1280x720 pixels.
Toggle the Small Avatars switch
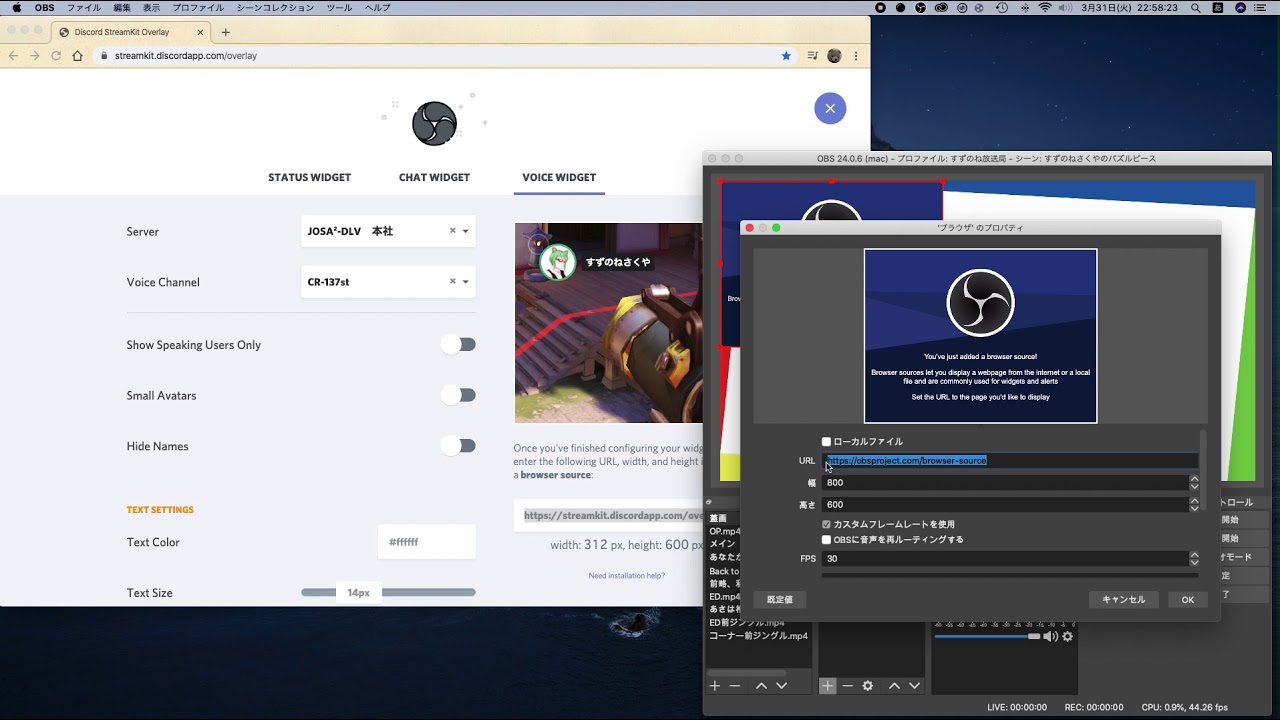pos(459,395)
